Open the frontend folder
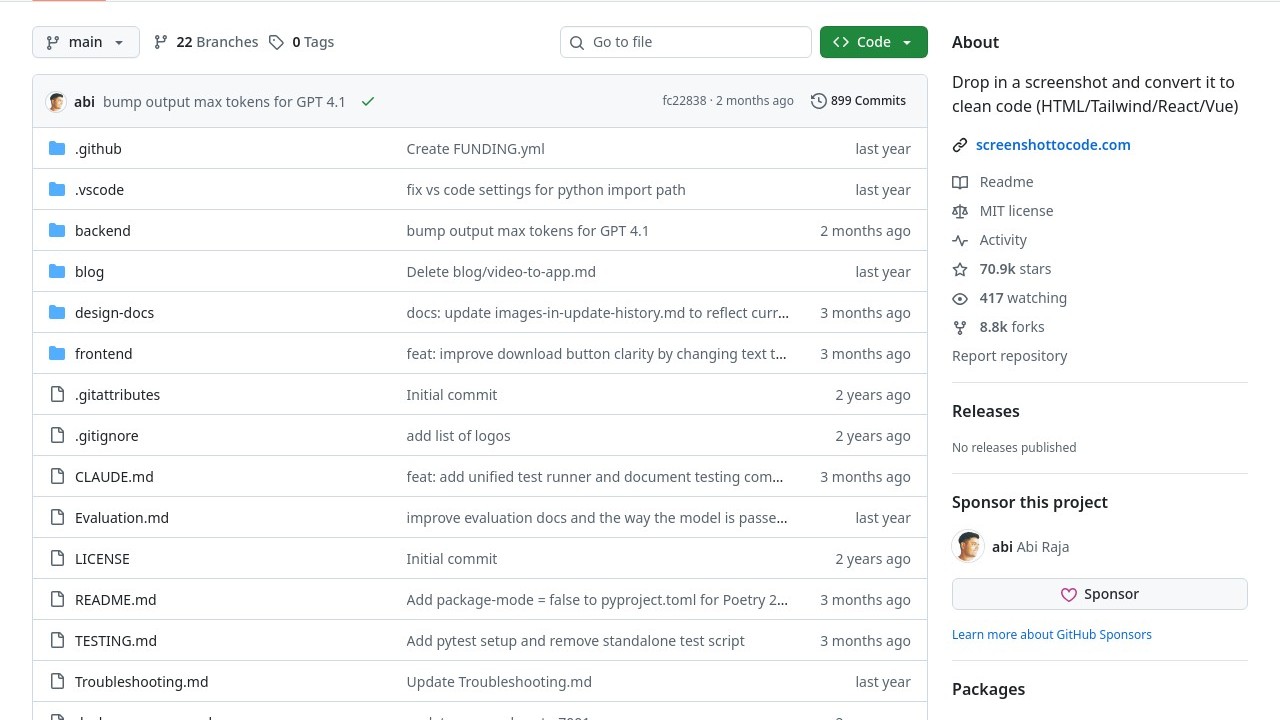Viewport: 1280px width, 720px height. (103, 354)
